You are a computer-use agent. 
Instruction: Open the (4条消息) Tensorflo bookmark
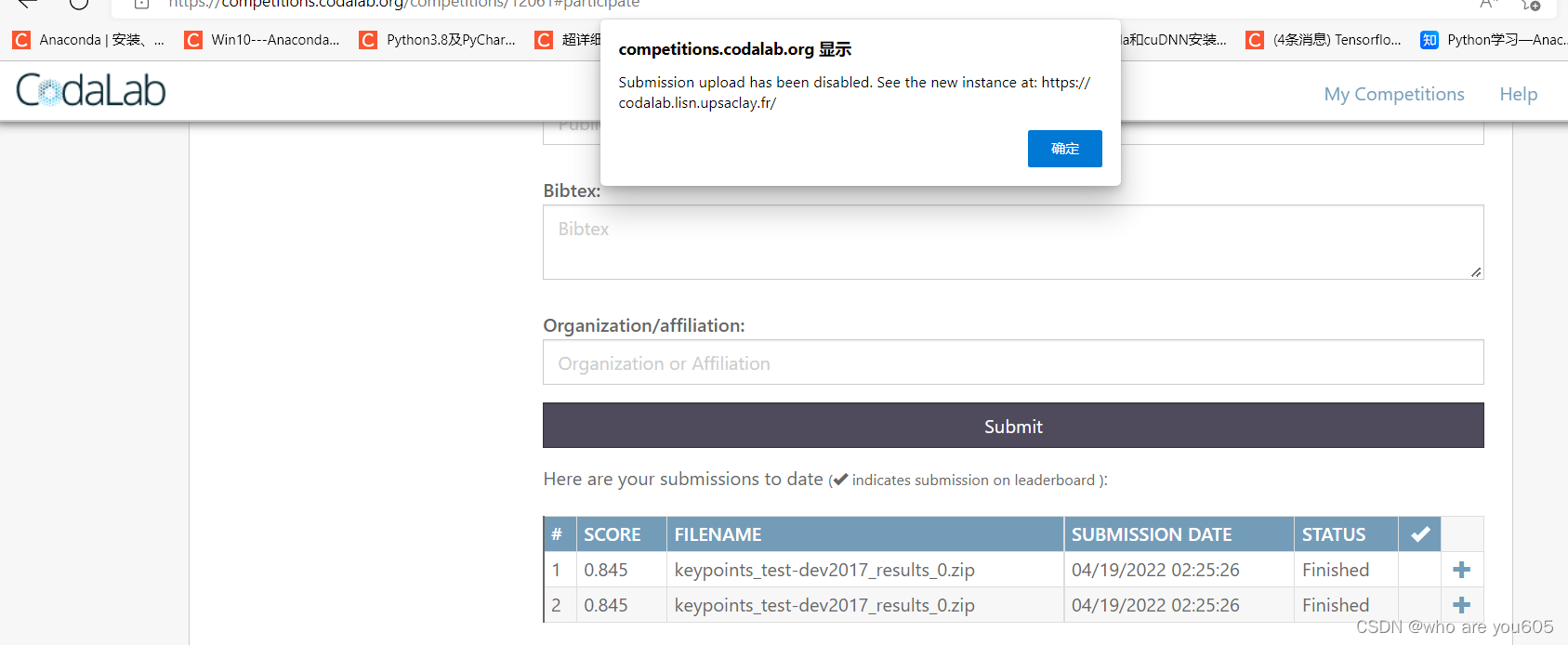[x=1324, y=40]
